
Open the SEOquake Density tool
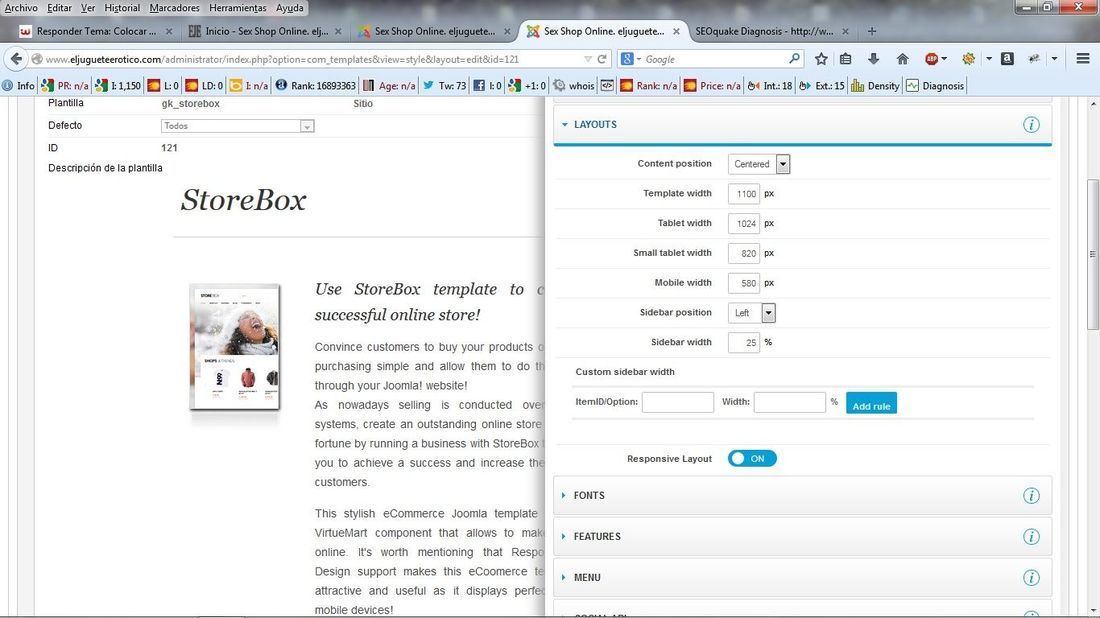(x=875, y=86)
